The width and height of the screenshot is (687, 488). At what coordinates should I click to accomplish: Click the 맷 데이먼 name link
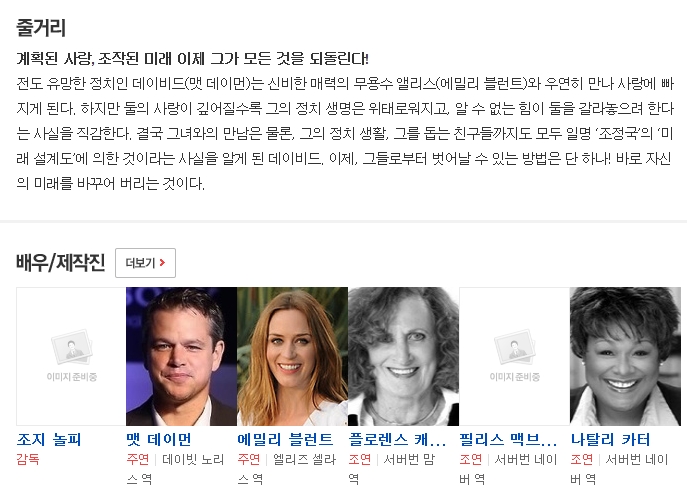[x=159, y=439]
